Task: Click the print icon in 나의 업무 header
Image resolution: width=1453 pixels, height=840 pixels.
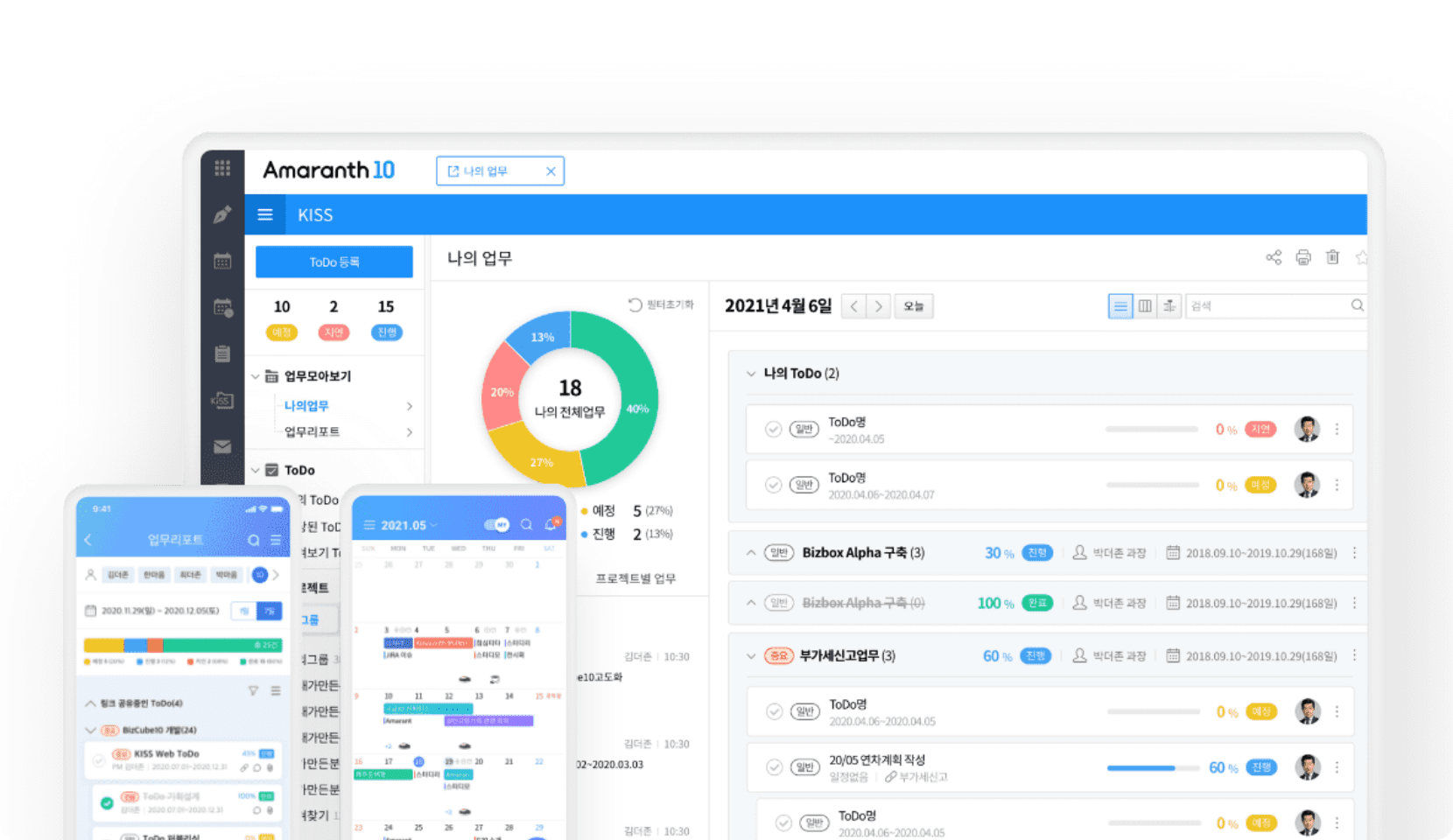Action: pyautogui.click(x=1303, y=257)
